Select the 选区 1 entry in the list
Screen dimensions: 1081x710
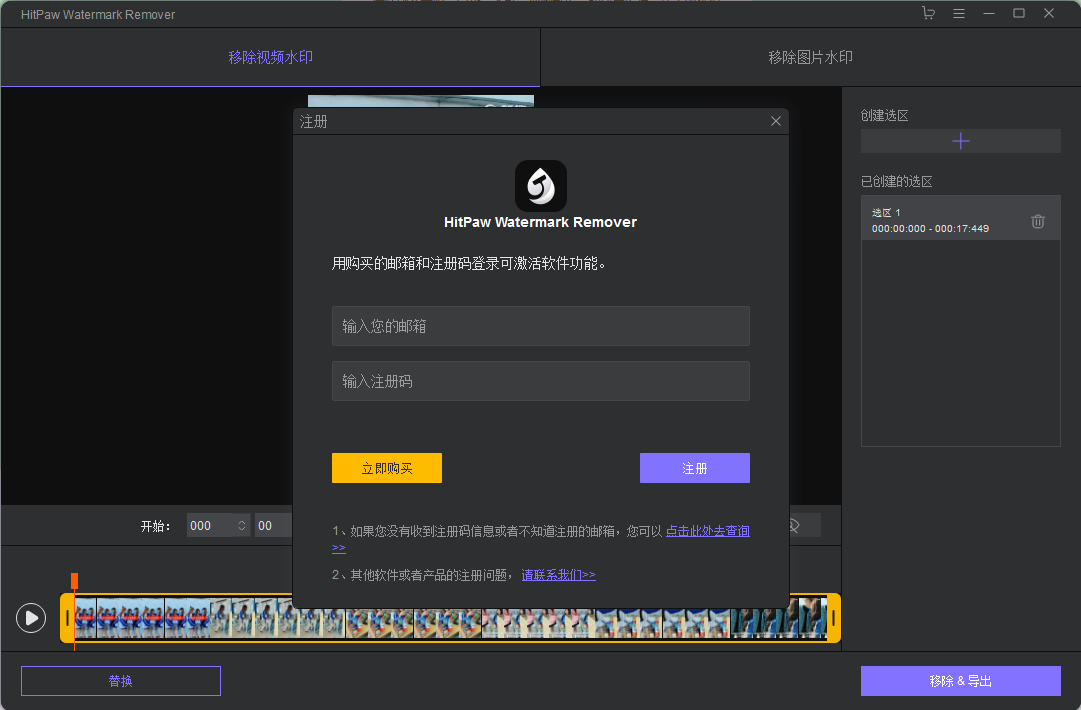coord(960,219)
